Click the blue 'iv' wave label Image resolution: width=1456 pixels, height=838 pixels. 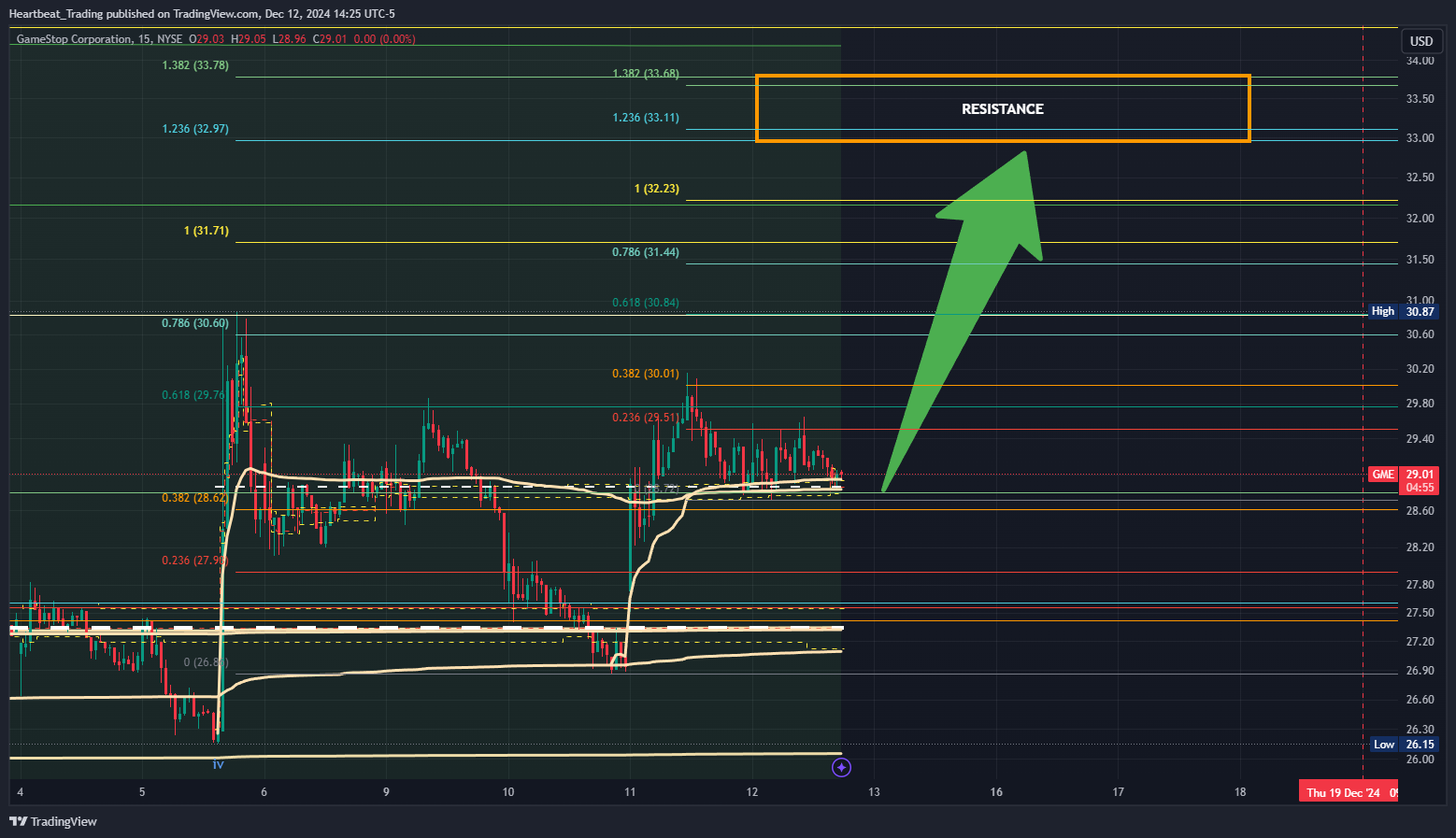[x=218, y=765]
